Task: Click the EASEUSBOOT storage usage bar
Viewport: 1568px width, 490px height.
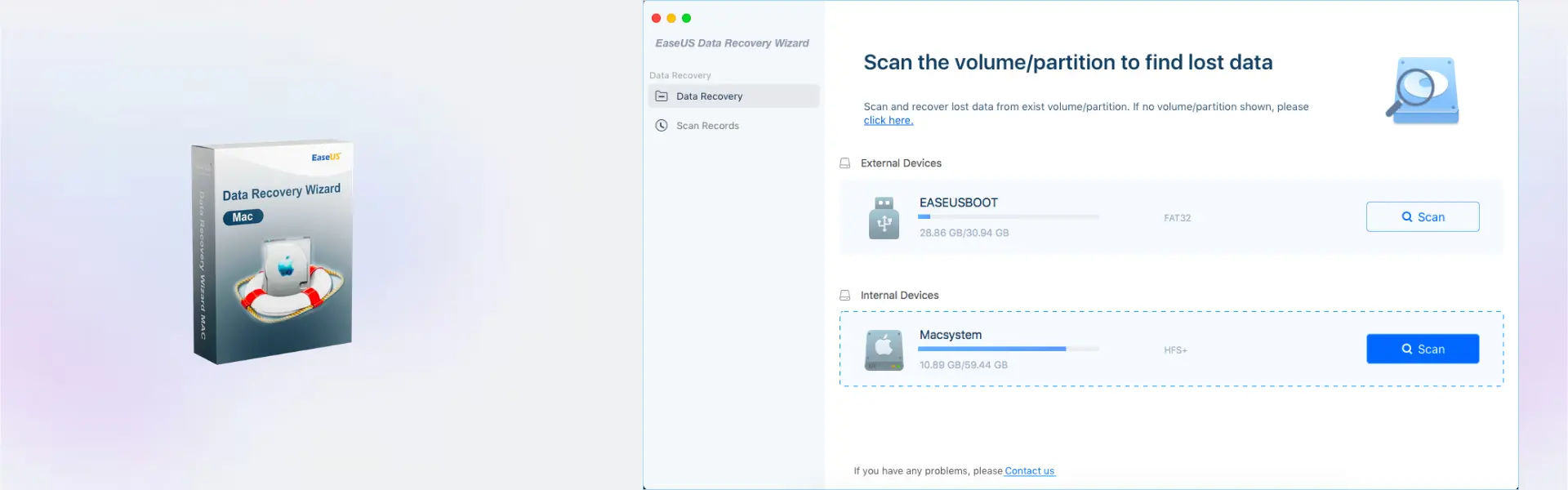Action: [1009, 217]
